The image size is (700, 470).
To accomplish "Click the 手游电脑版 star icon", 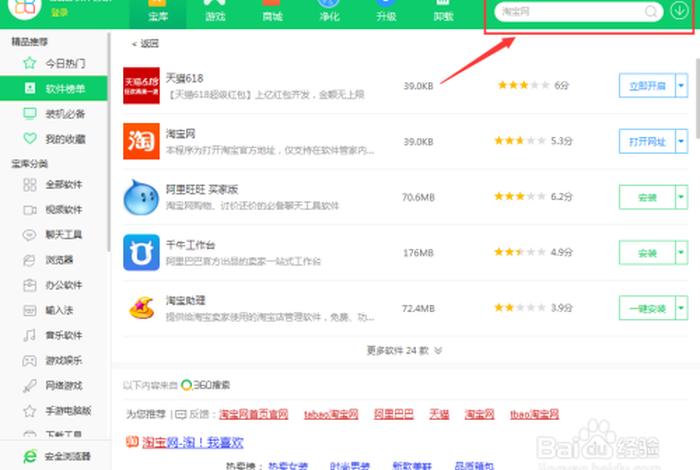I will tap(29, 411).
